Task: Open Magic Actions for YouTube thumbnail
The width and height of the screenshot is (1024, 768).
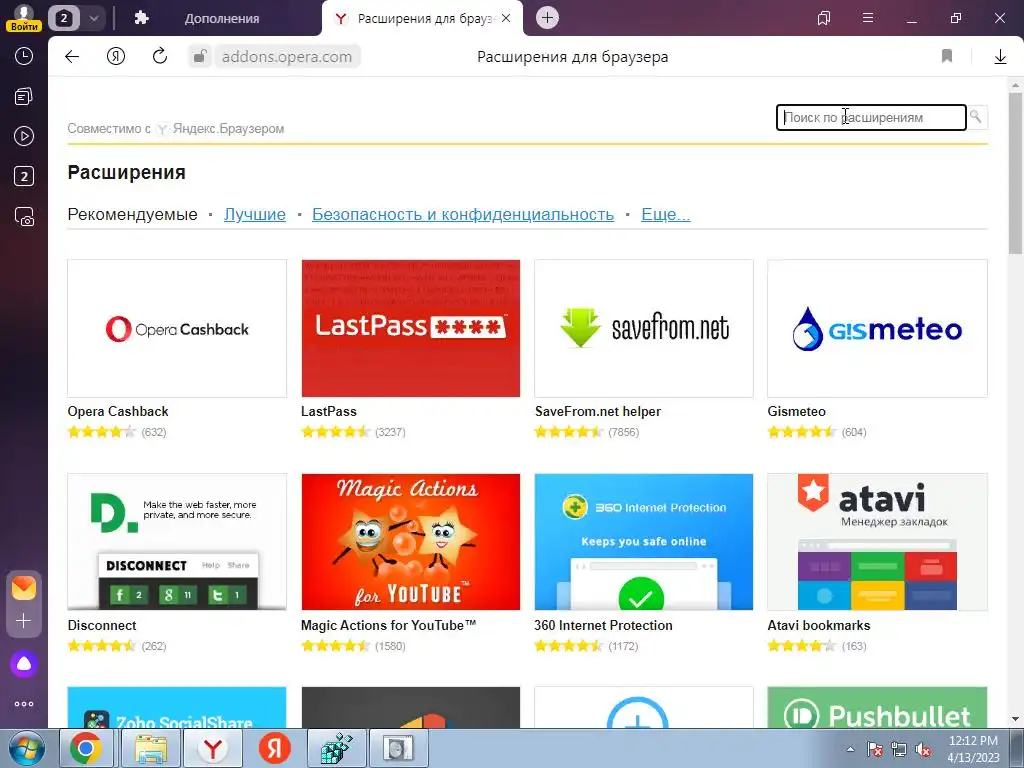Action: (411, 542)
